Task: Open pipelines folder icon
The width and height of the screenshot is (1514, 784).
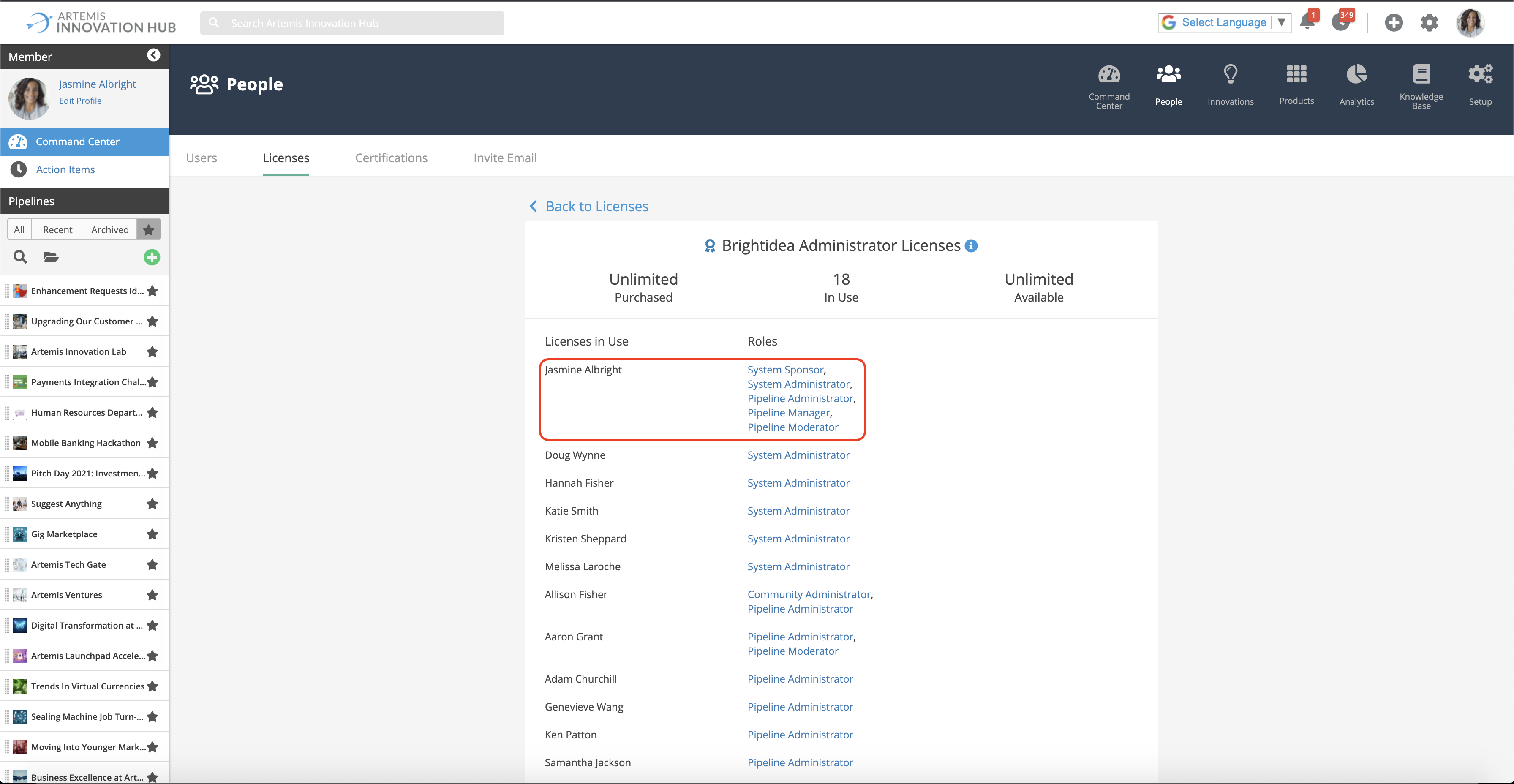Action: click(x=51, y=257)
